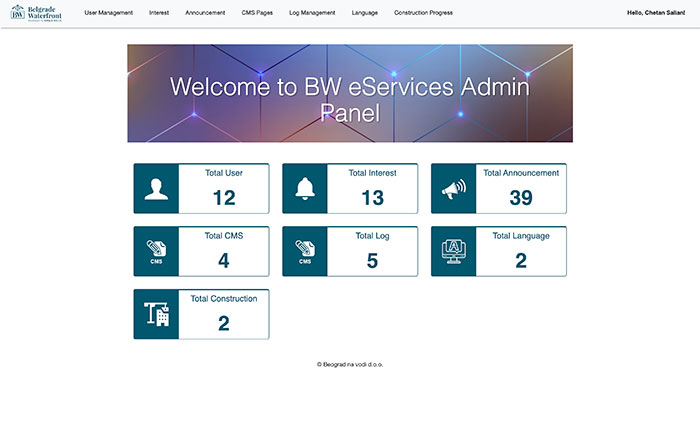700x435 pixels.
Task: Click the icon beside Total Log
Action: [x=305, y=252]
